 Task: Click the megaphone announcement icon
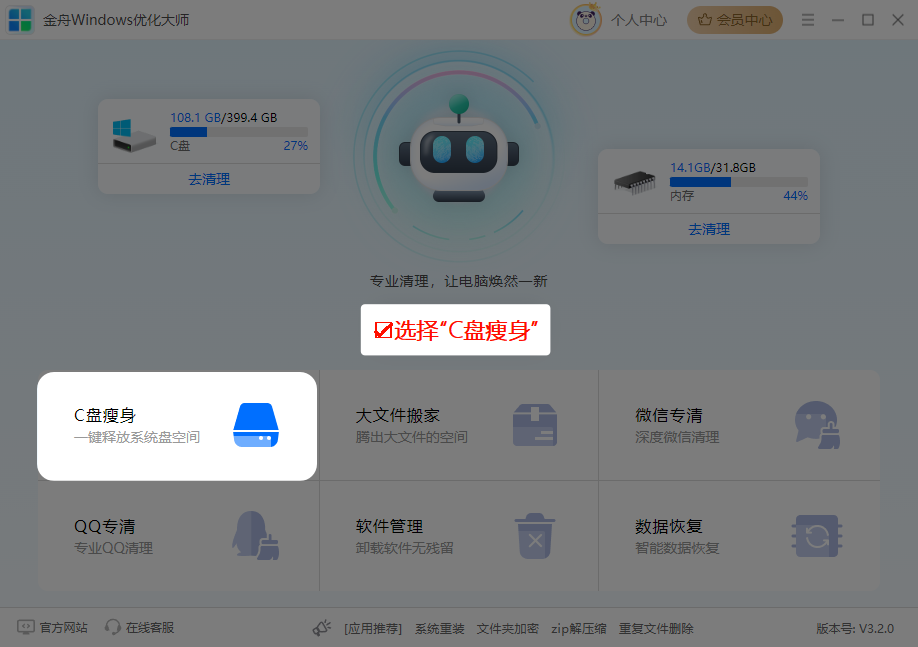[x=321, y=628]
